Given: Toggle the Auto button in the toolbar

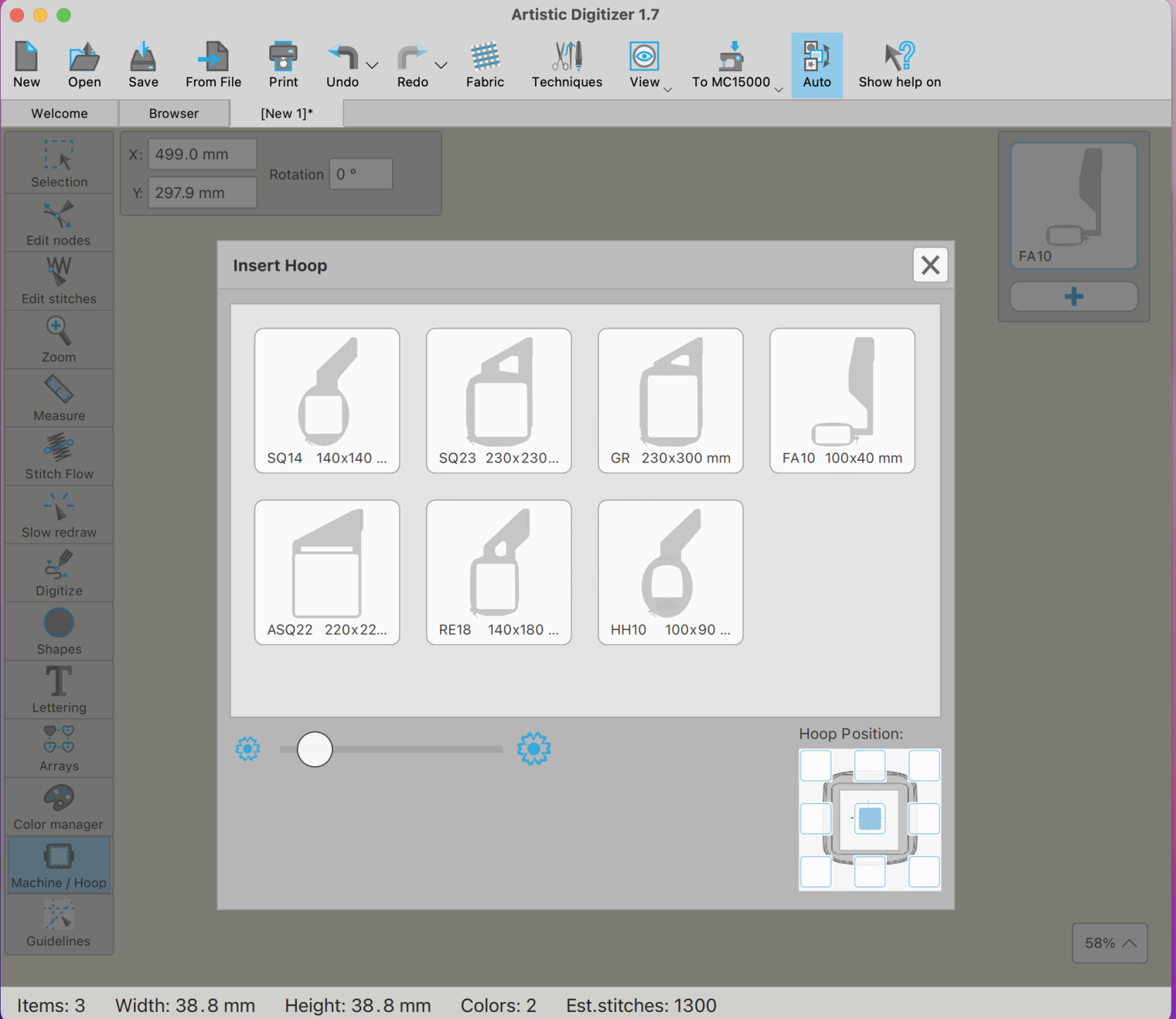Looking at the screenshot, I should (816, 65).
